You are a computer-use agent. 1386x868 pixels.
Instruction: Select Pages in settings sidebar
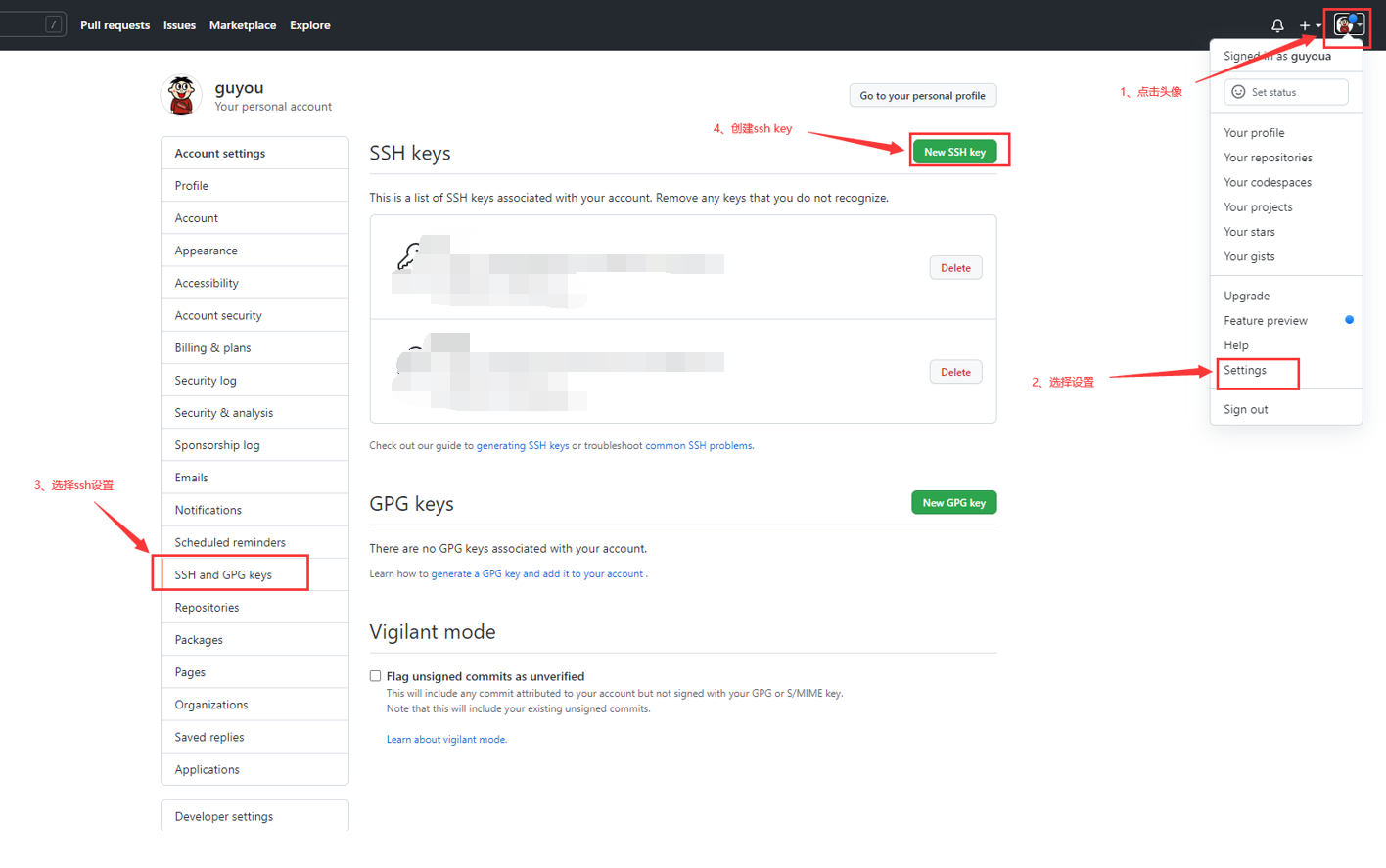[x=254, y=671]
